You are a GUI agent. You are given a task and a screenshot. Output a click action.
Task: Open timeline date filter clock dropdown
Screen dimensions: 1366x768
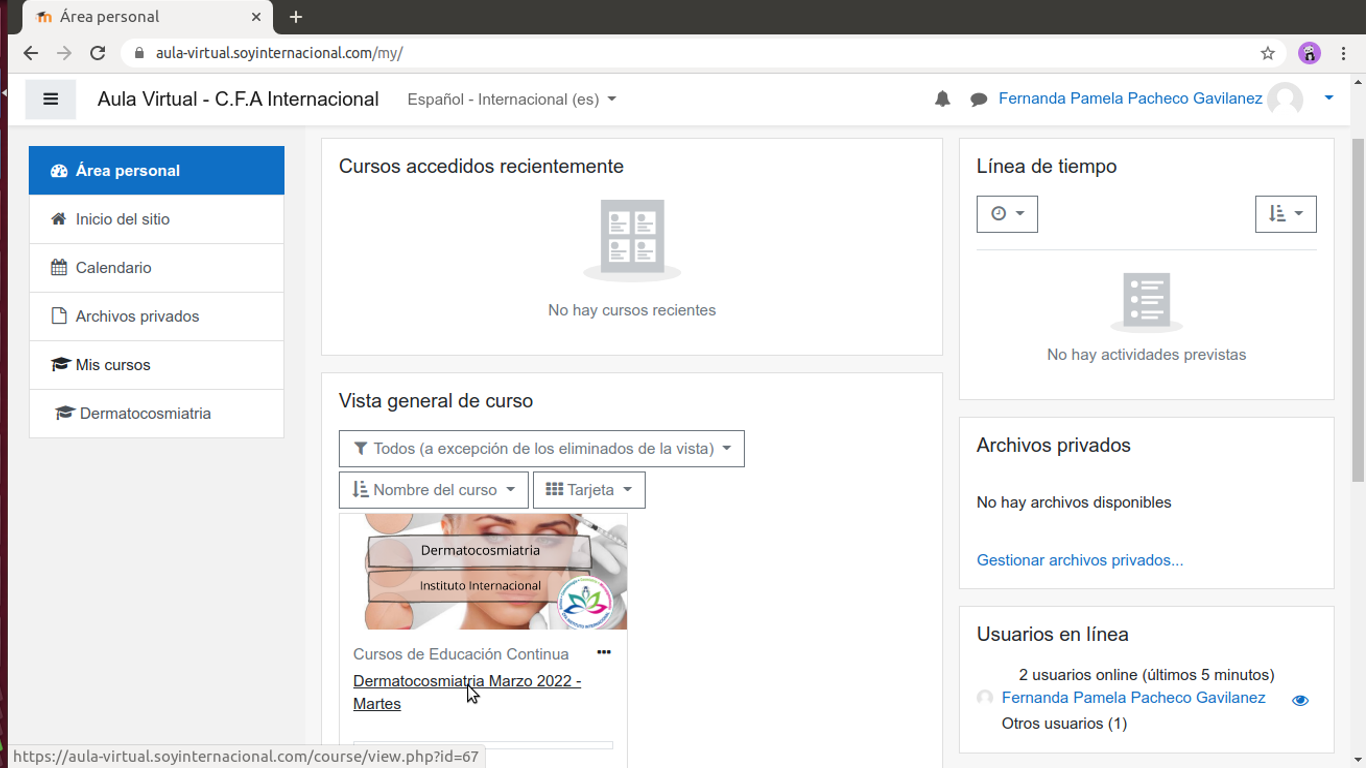point(1006,214)
